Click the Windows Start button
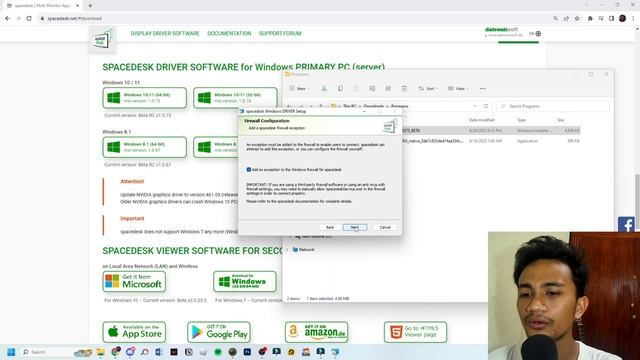640x360 pixels. [11, 352]
